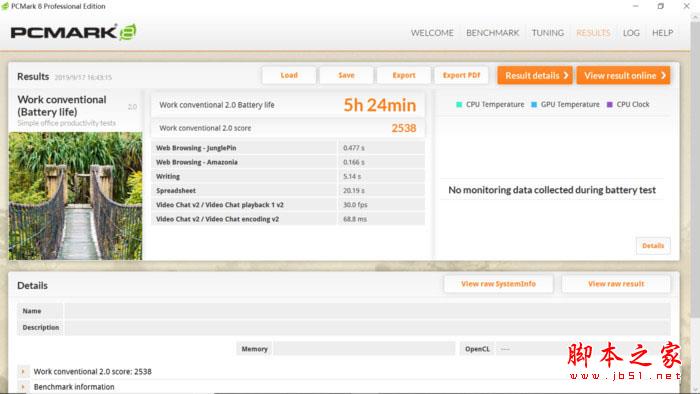Viewport: 700px width, 394px height.
Task: Select the RESULTS tab
Action: [x=593, y=33]
